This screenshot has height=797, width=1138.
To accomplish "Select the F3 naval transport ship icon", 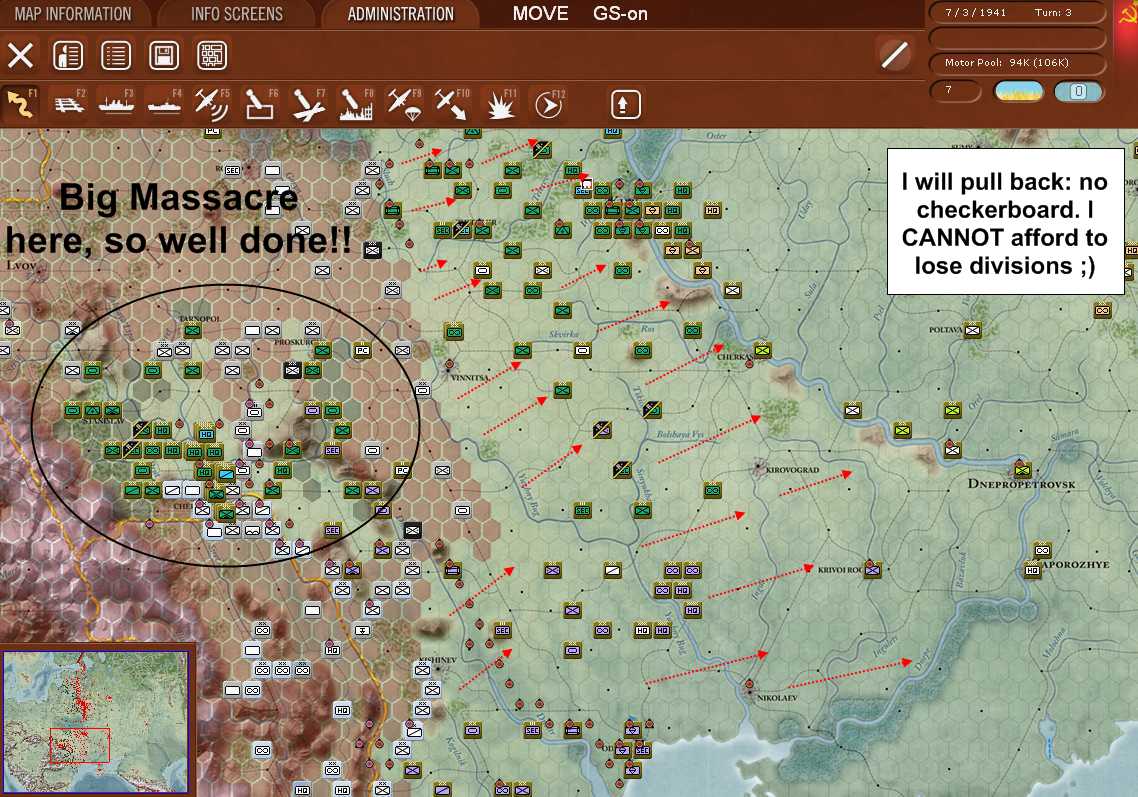I will click(x=116, y=104).
